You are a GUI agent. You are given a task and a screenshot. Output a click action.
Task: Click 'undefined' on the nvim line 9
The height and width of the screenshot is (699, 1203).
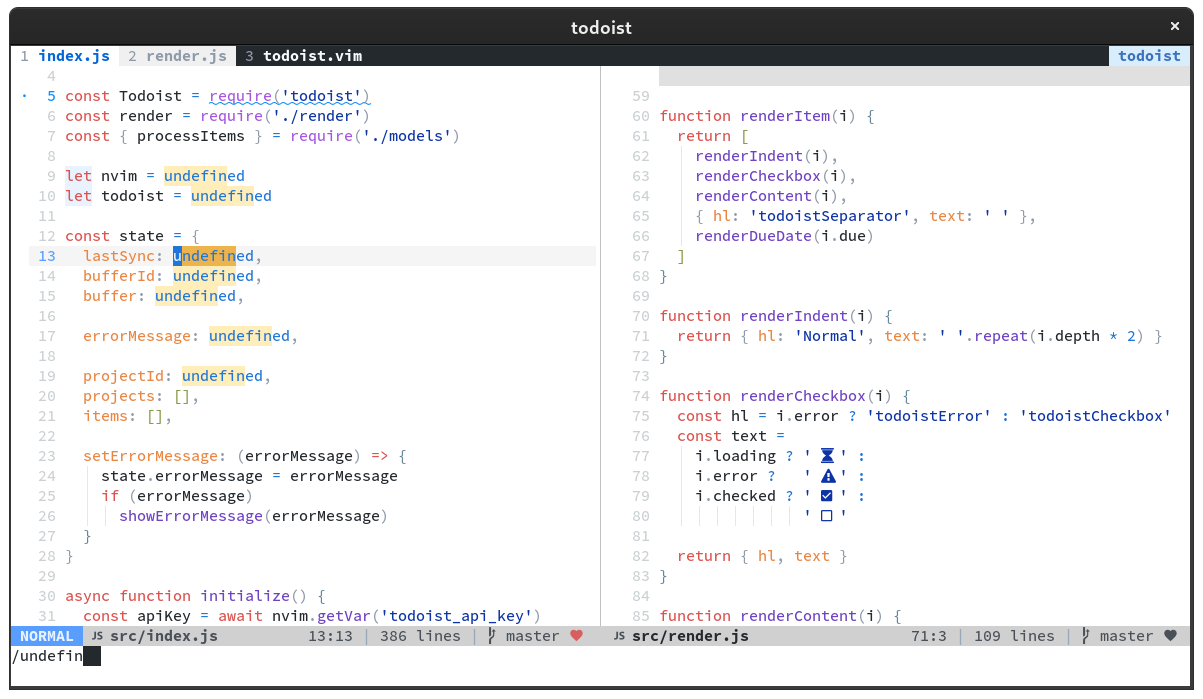[204, 176]
